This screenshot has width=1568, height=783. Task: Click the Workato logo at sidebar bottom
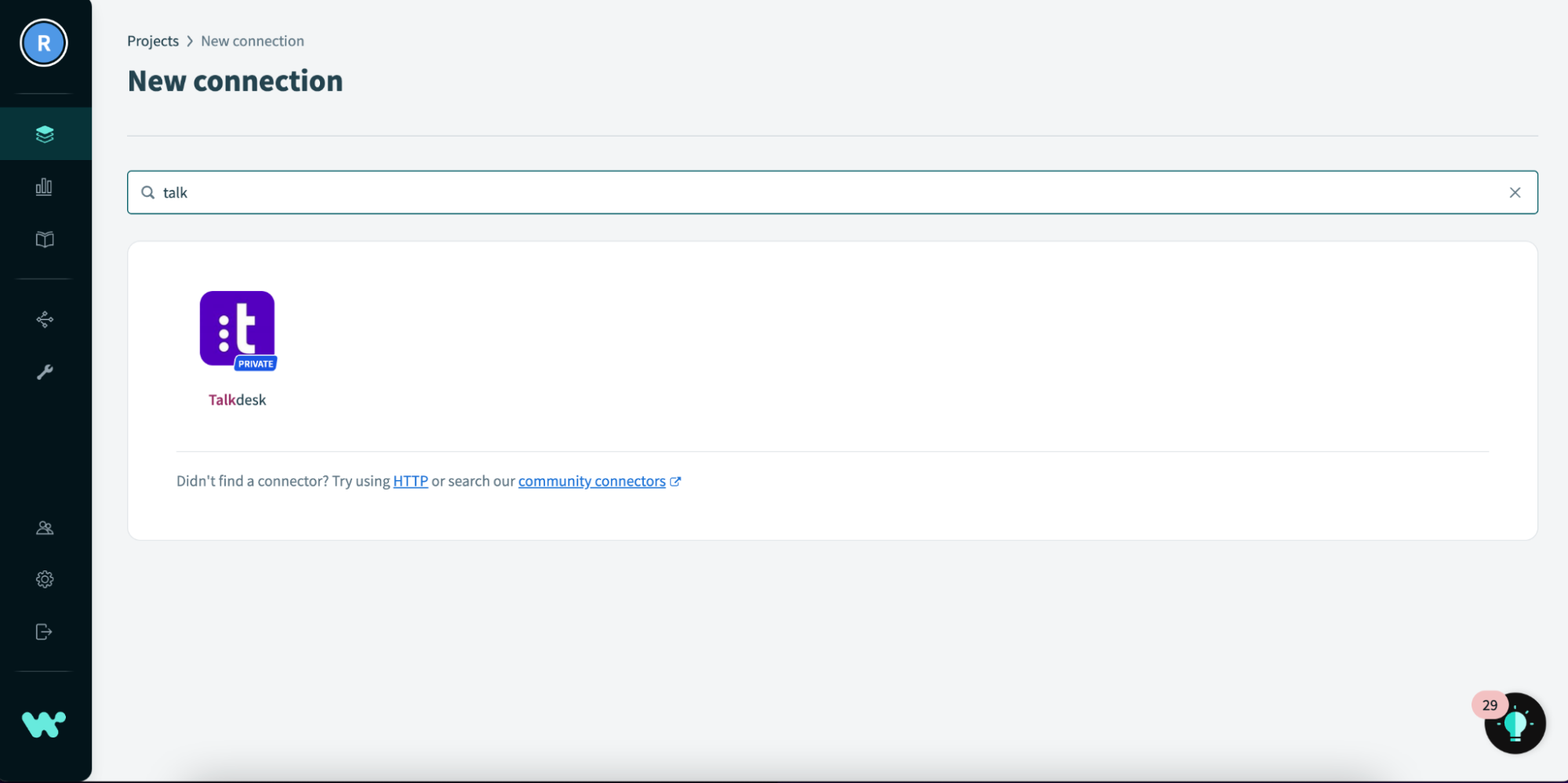tap(44, 723)
